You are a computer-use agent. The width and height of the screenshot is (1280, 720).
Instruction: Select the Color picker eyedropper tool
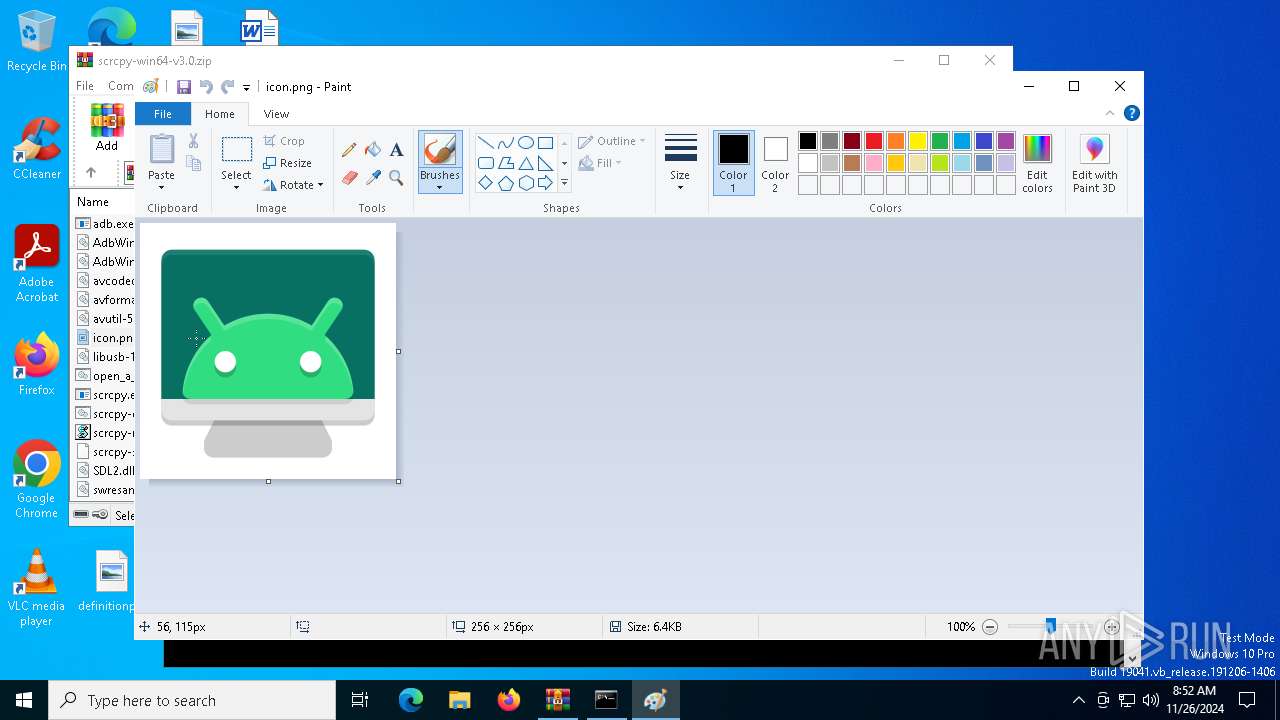[x=373, y=178]
